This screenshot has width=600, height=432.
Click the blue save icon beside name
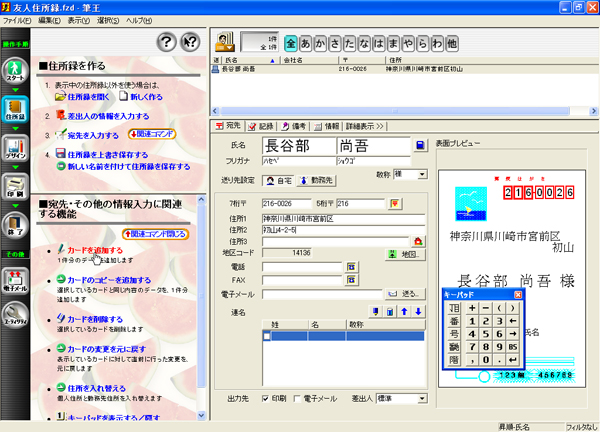click(421, 146)
